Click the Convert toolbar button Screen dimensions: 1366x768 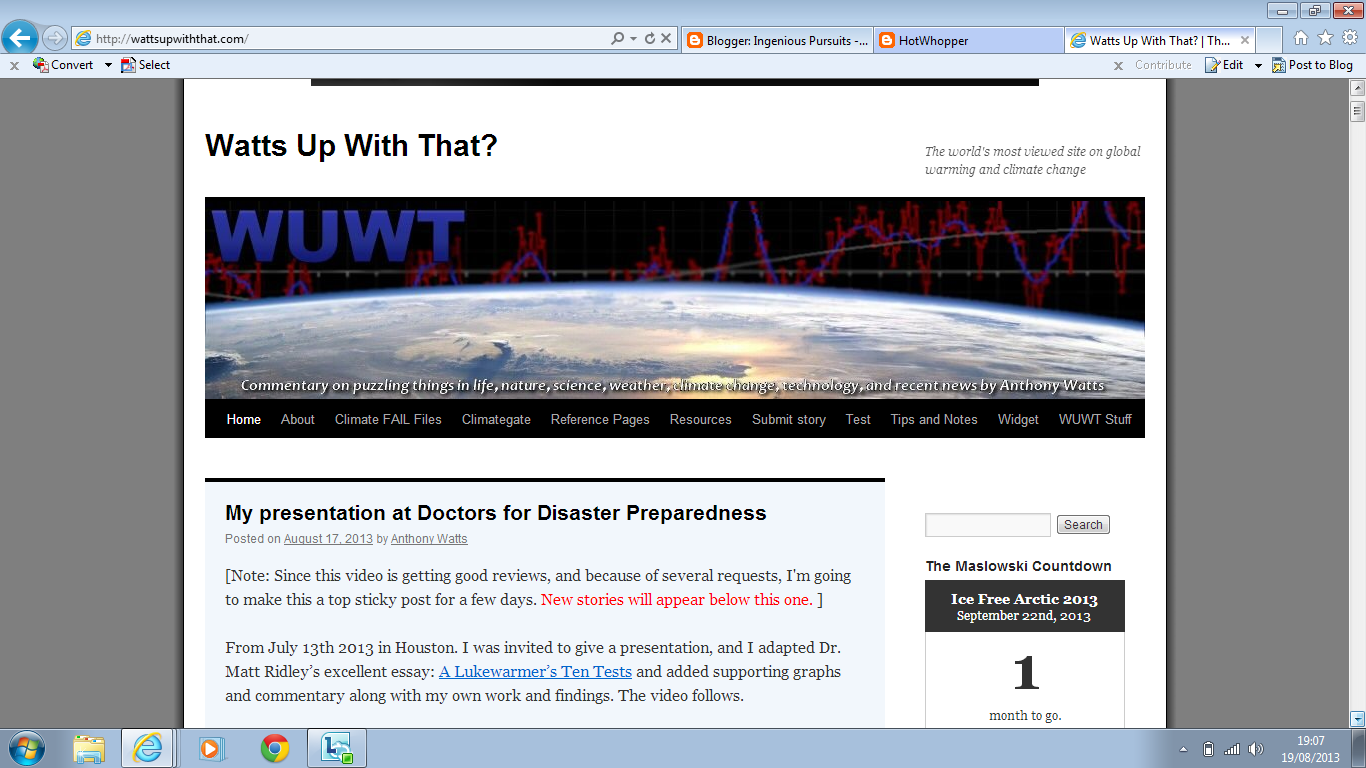(x=63, y=65)
